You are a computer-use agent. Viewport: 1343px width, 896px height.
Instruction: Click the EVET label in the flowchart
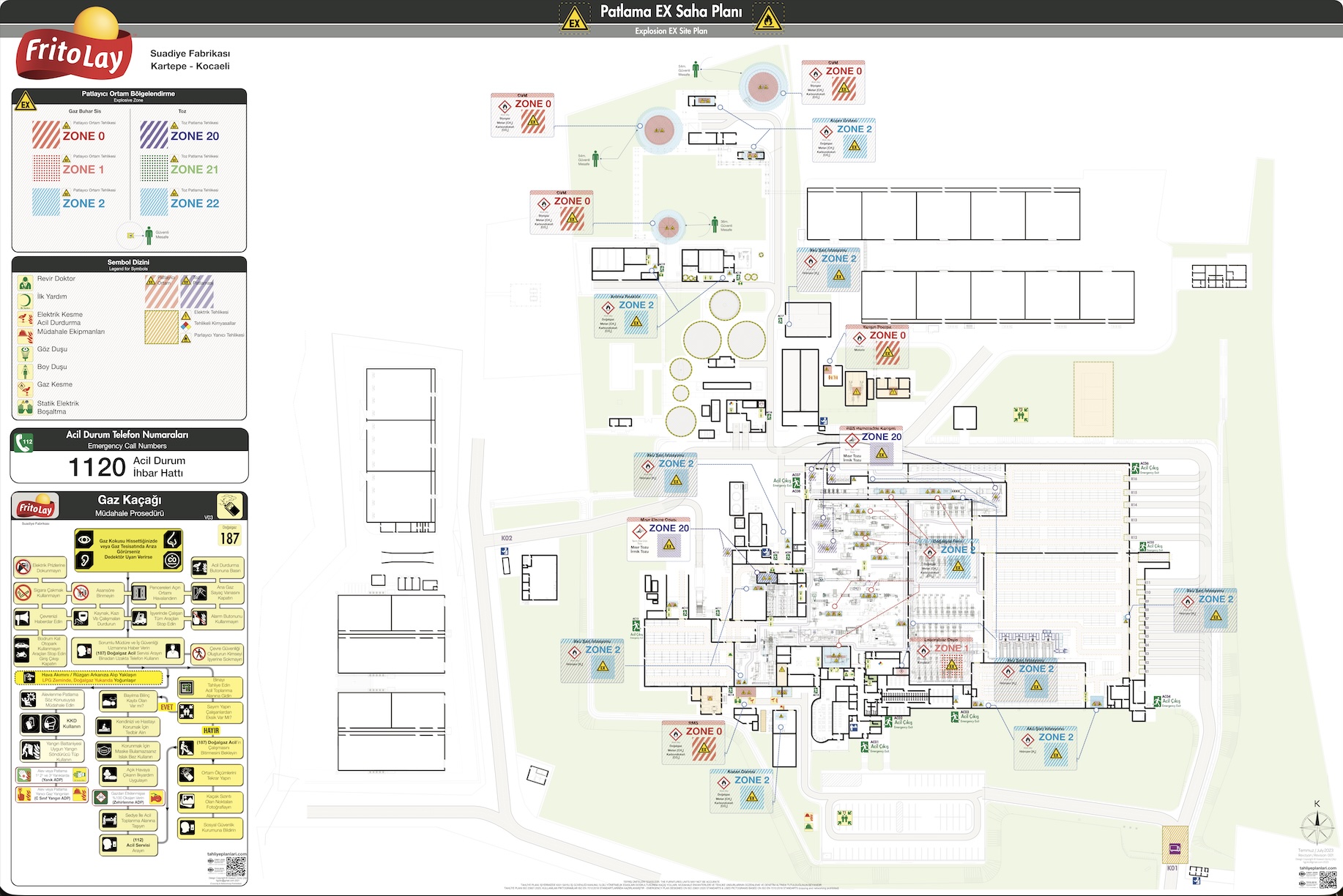click(x=167, y=707)
